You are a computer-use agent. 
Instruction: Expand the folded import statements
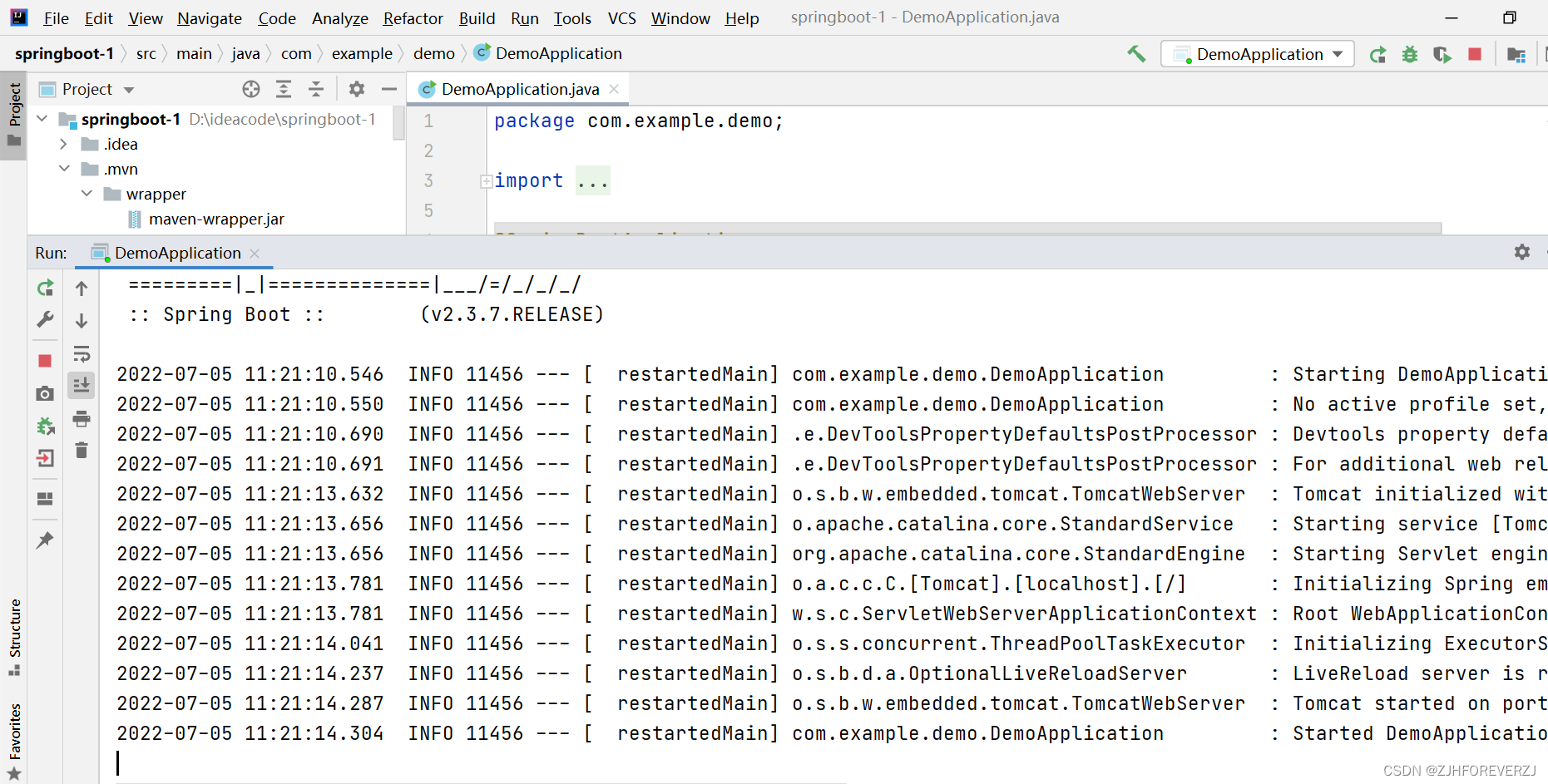tap(486, 181)
